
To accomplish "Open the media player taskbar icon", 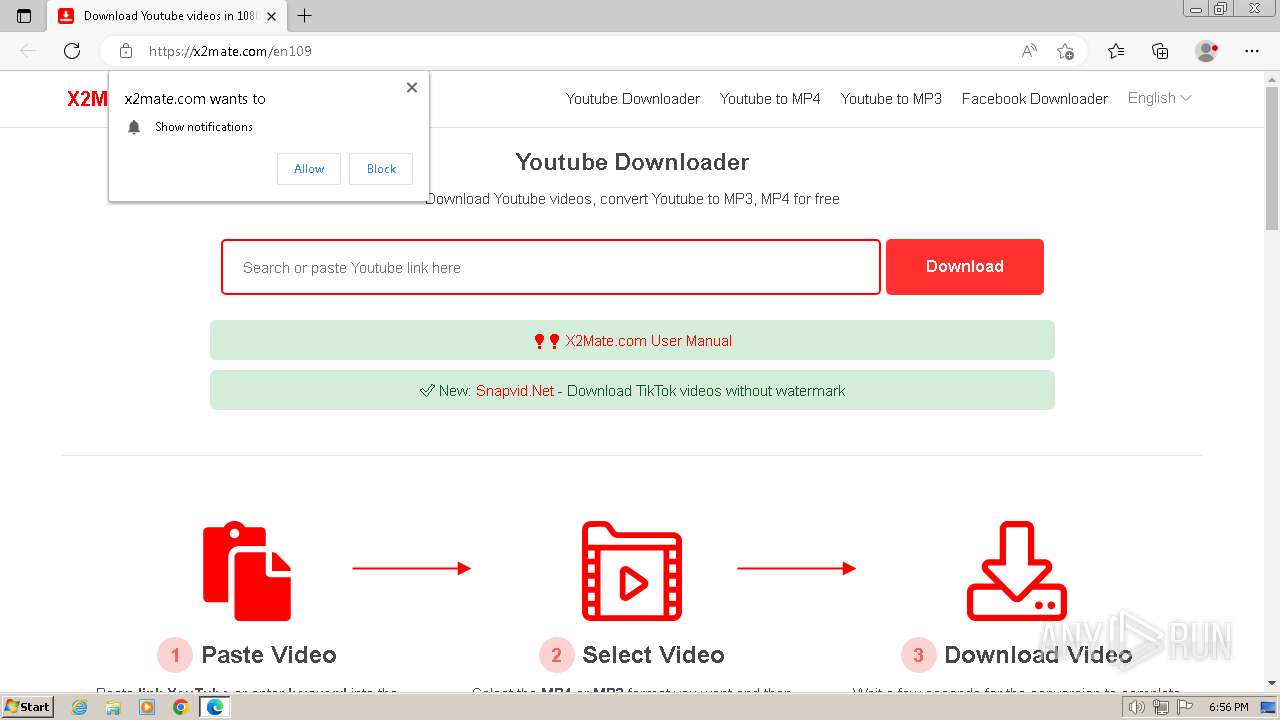I will coord(147,707).
